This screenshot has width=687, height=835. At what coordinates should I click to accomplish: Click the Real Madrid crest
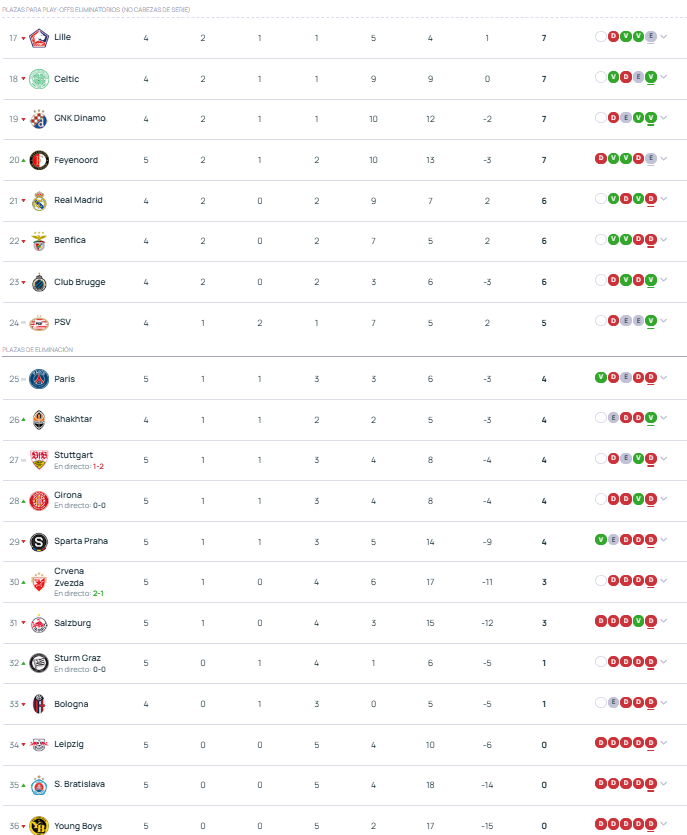(x=39, y=201)
